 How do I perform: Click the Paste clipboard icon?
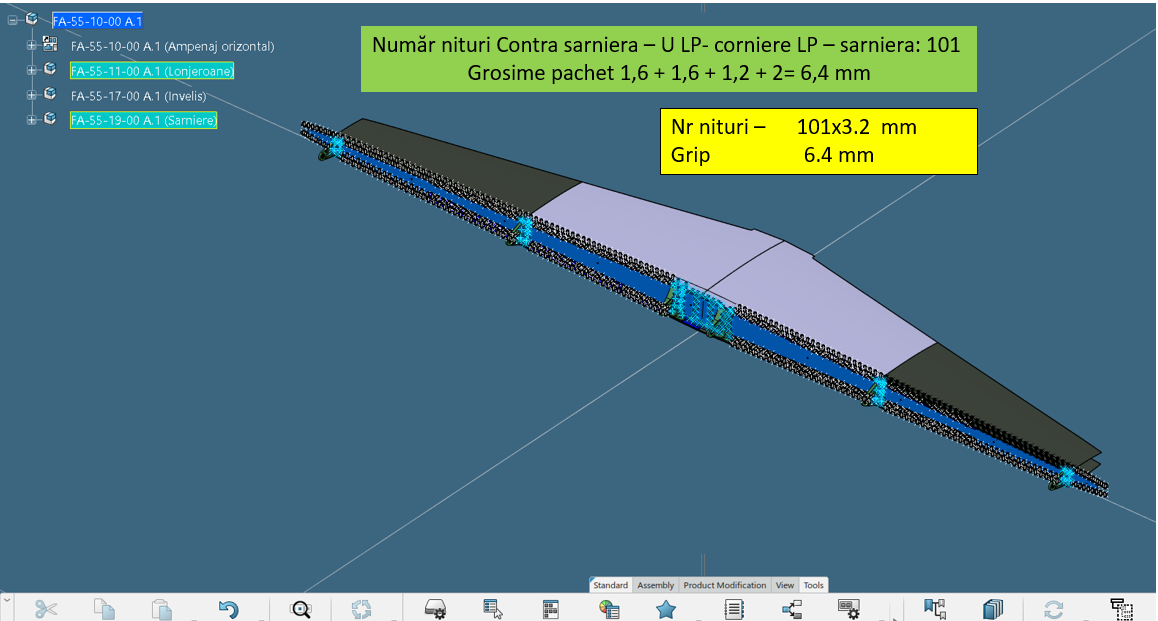[x=162, y=608]
